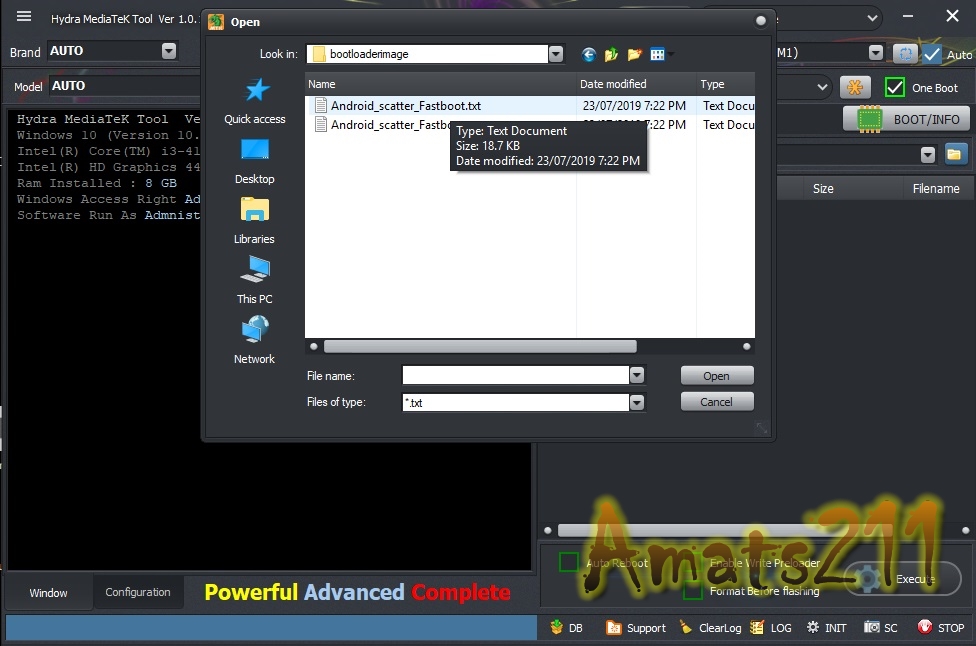Click the Open button in dialog
The image size is (976, 646).
tap(717, 376)
